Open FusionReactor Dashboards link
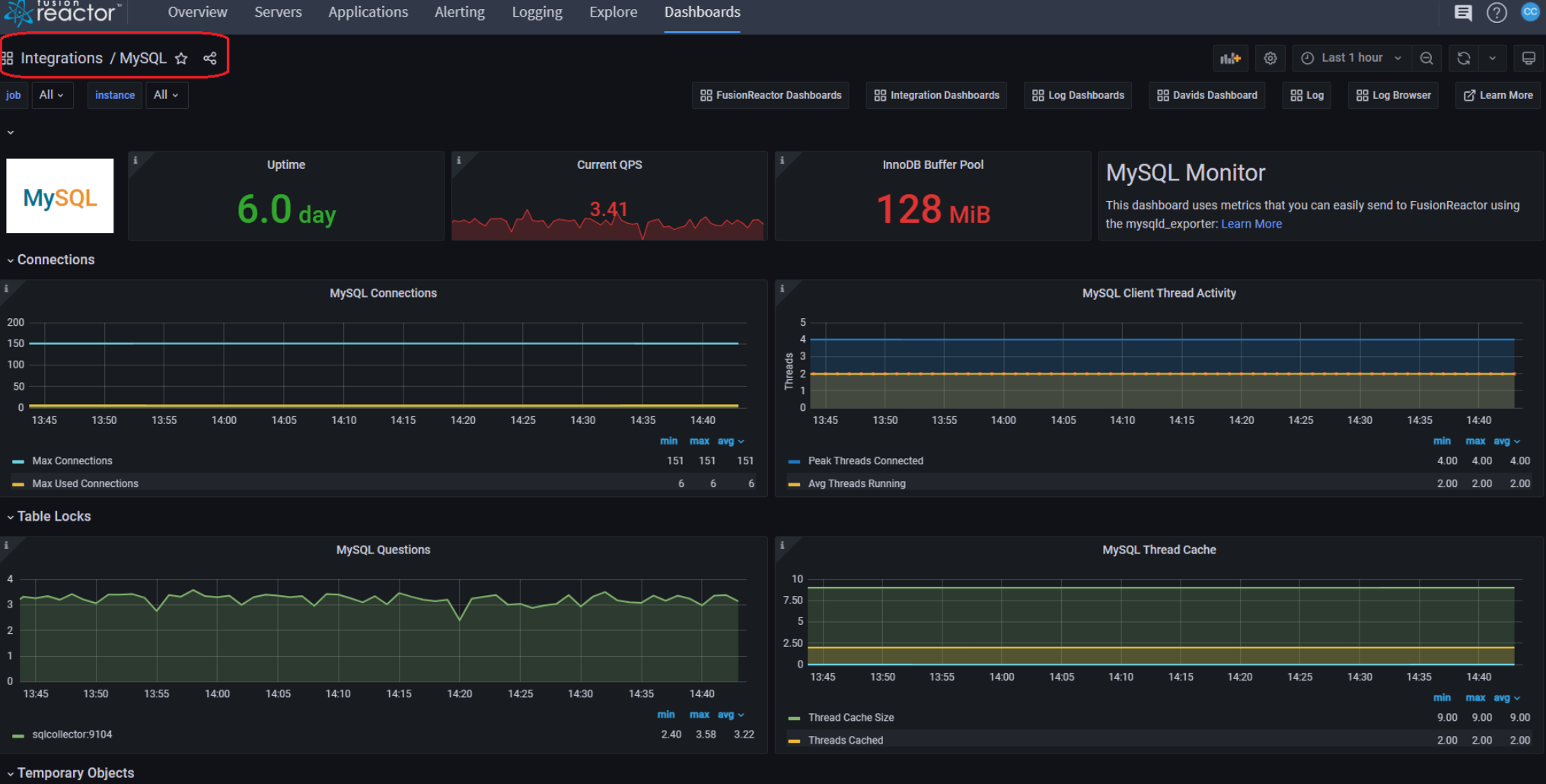The image size is (1546, 784). click(770, 95)
